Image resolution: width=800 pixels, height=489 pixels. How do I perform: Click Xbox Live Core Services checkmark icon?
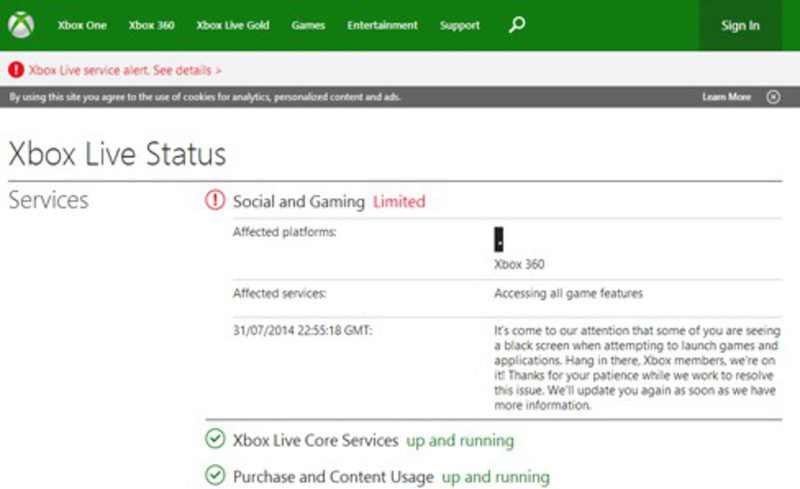click(215, 438)
